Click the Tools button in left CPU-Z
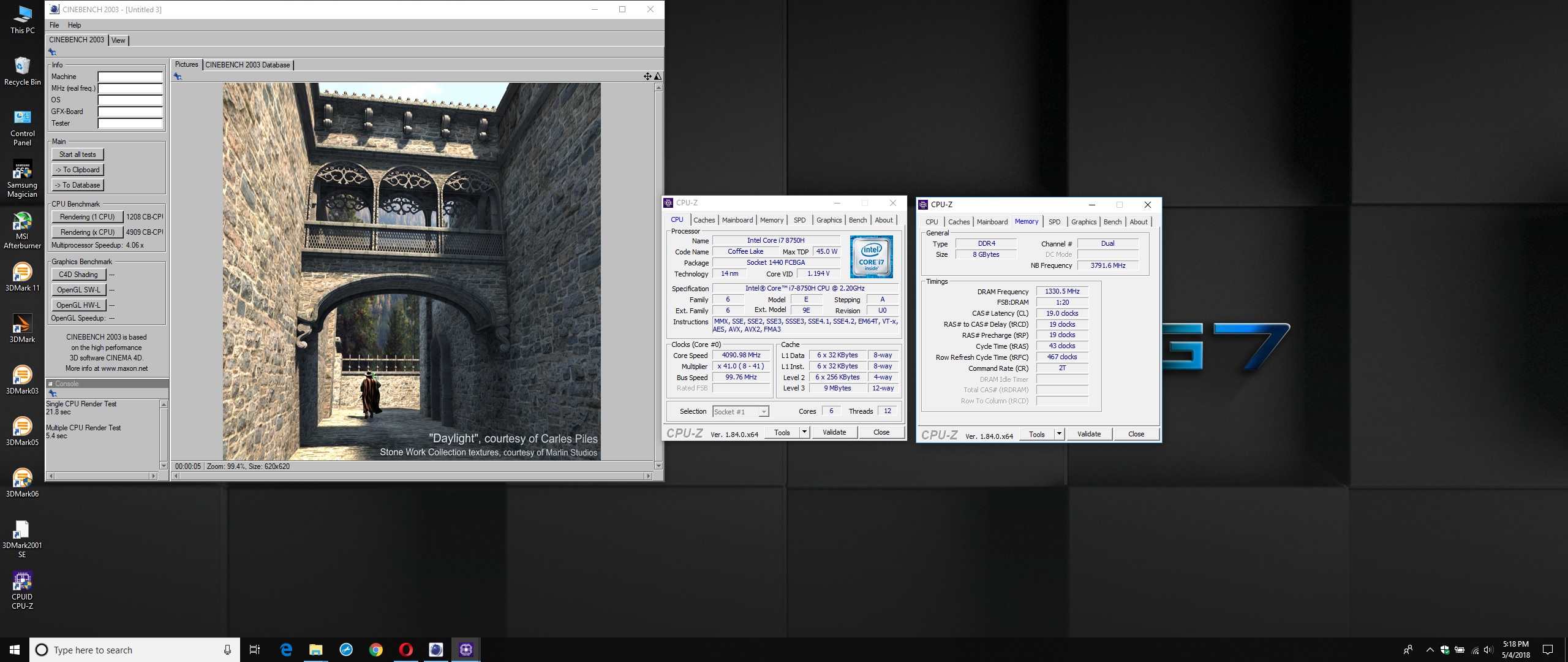Image resolution: width=1568 pixels, height=662 pixels. click(x=782, y=433)
